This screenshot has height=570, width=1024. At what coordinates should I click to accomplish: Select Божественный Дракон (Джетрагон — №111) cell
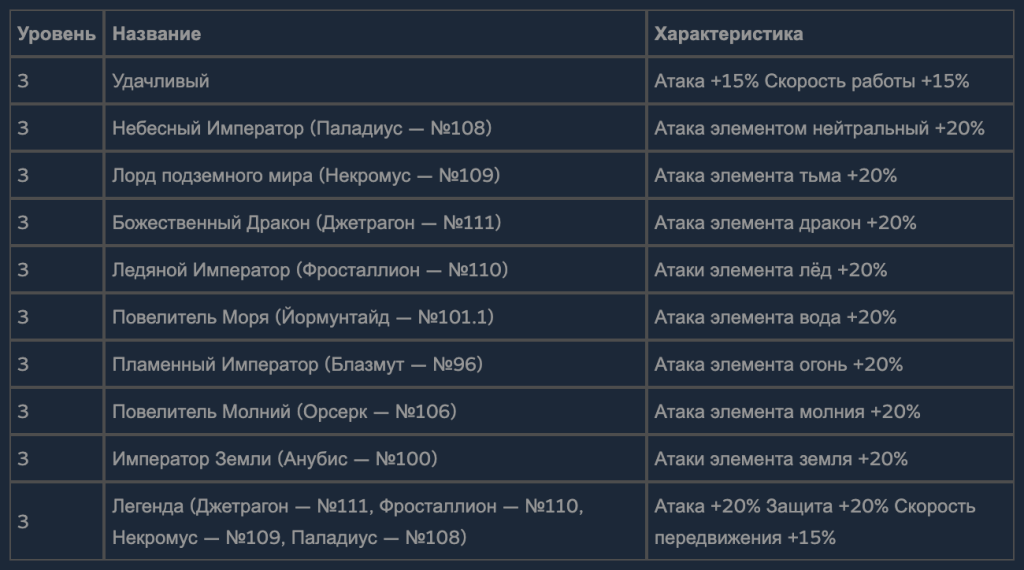point(375,222)
